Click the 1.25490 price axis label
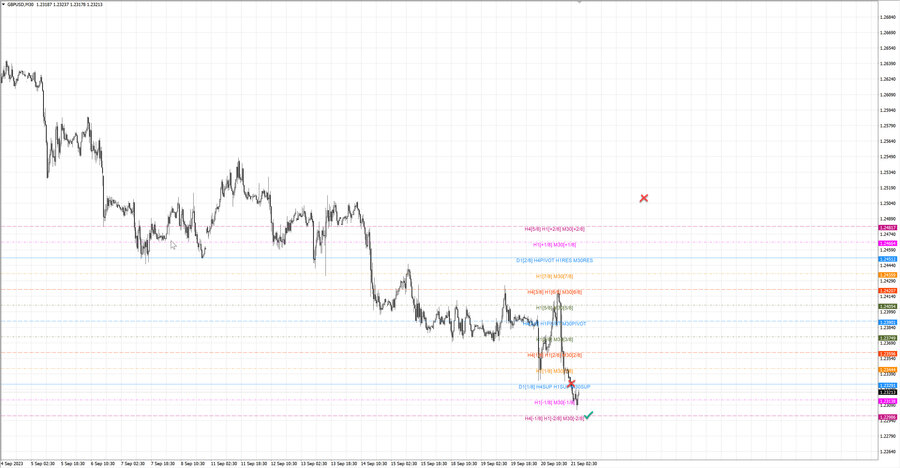900x468 pixels. [888, 156]
